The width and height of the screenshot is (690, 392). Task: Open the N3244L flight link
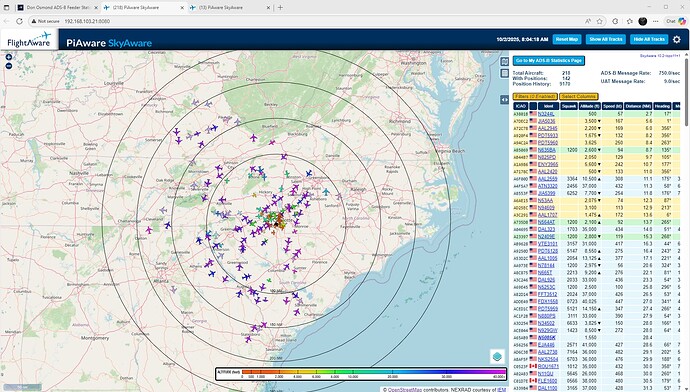click(x=546, y=114)
